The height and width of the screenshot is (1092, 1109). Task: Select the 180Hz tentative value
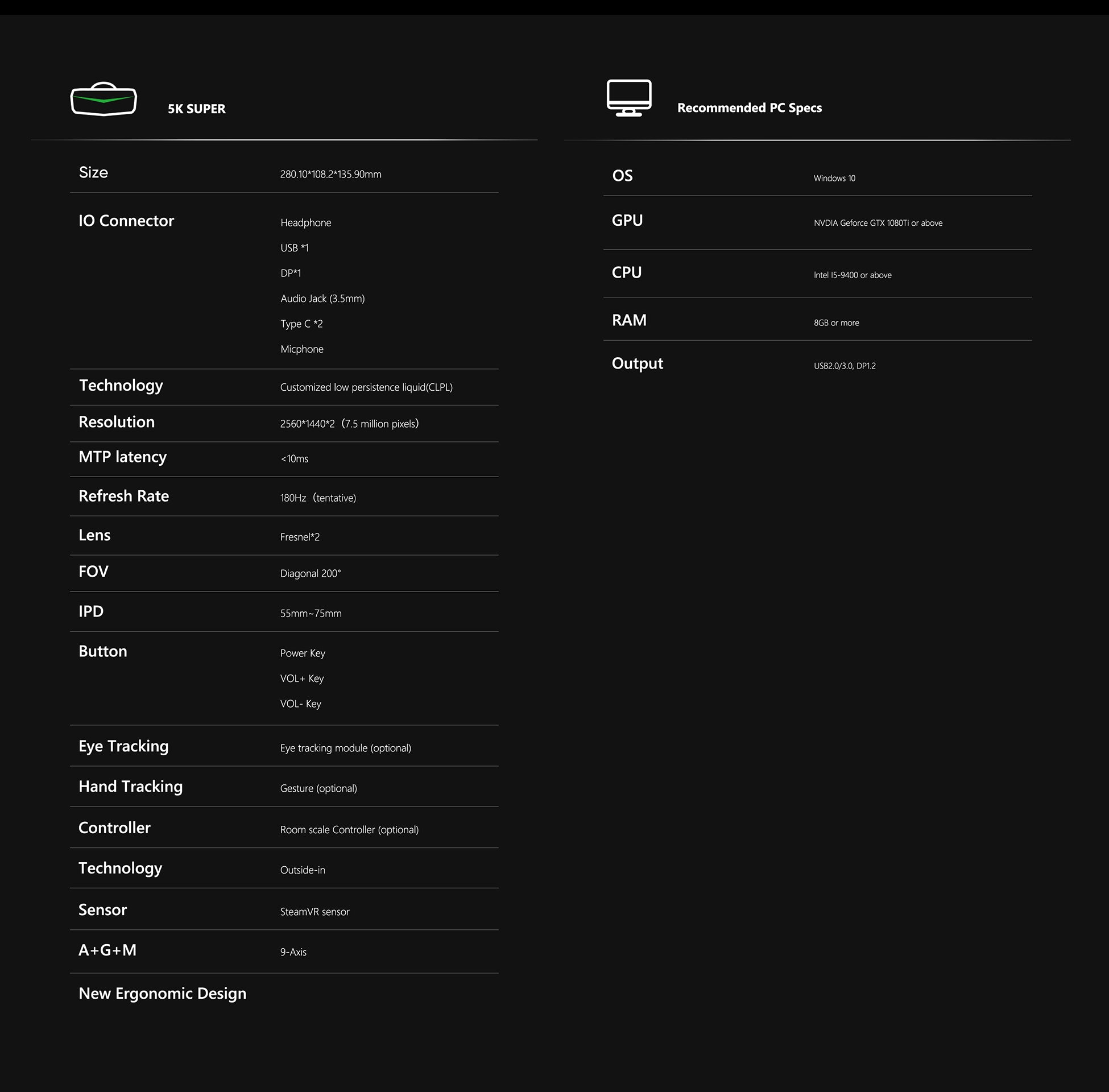318,498
